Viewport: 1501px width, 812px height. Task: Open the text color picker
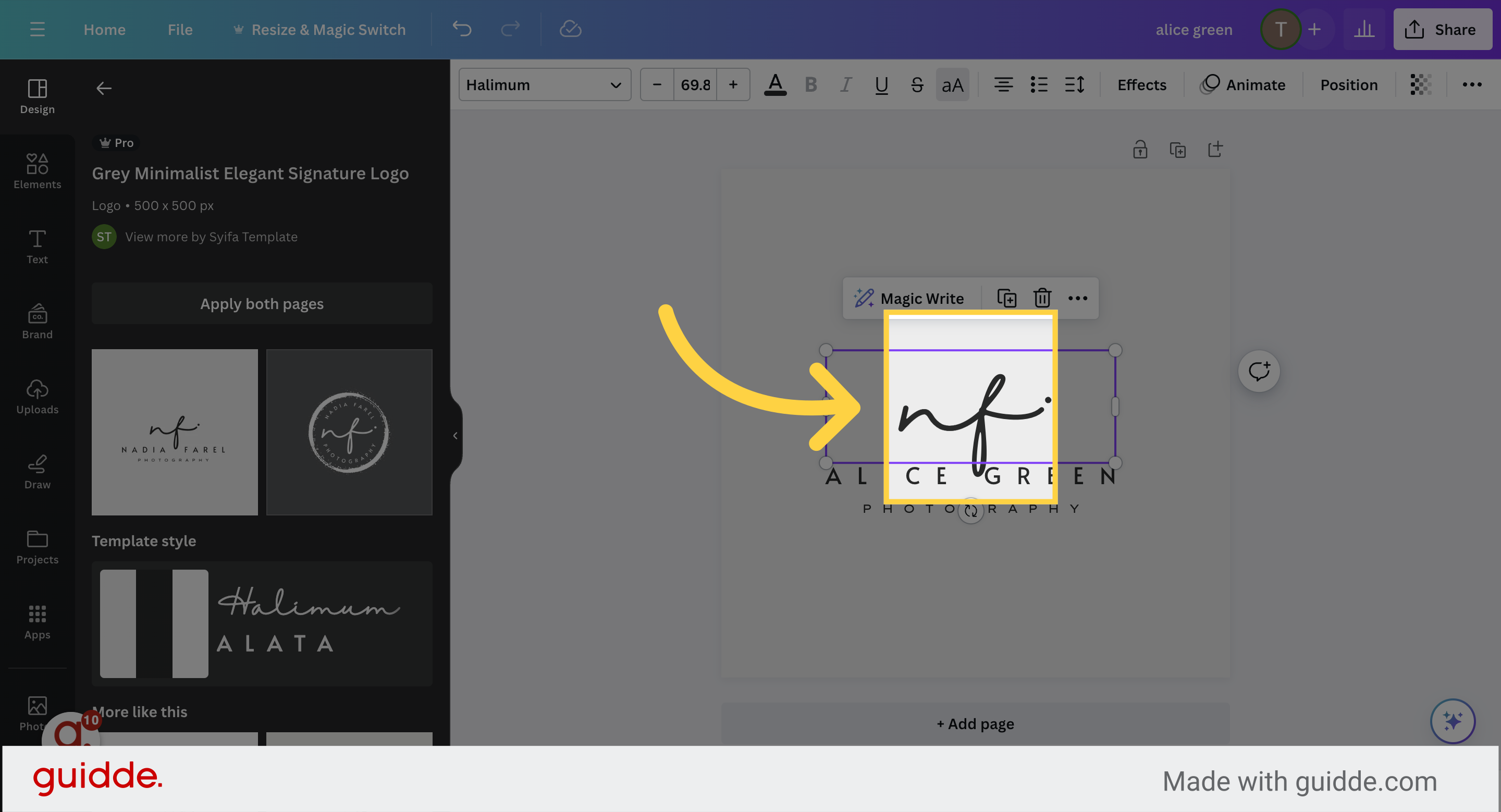pos(775,84)
